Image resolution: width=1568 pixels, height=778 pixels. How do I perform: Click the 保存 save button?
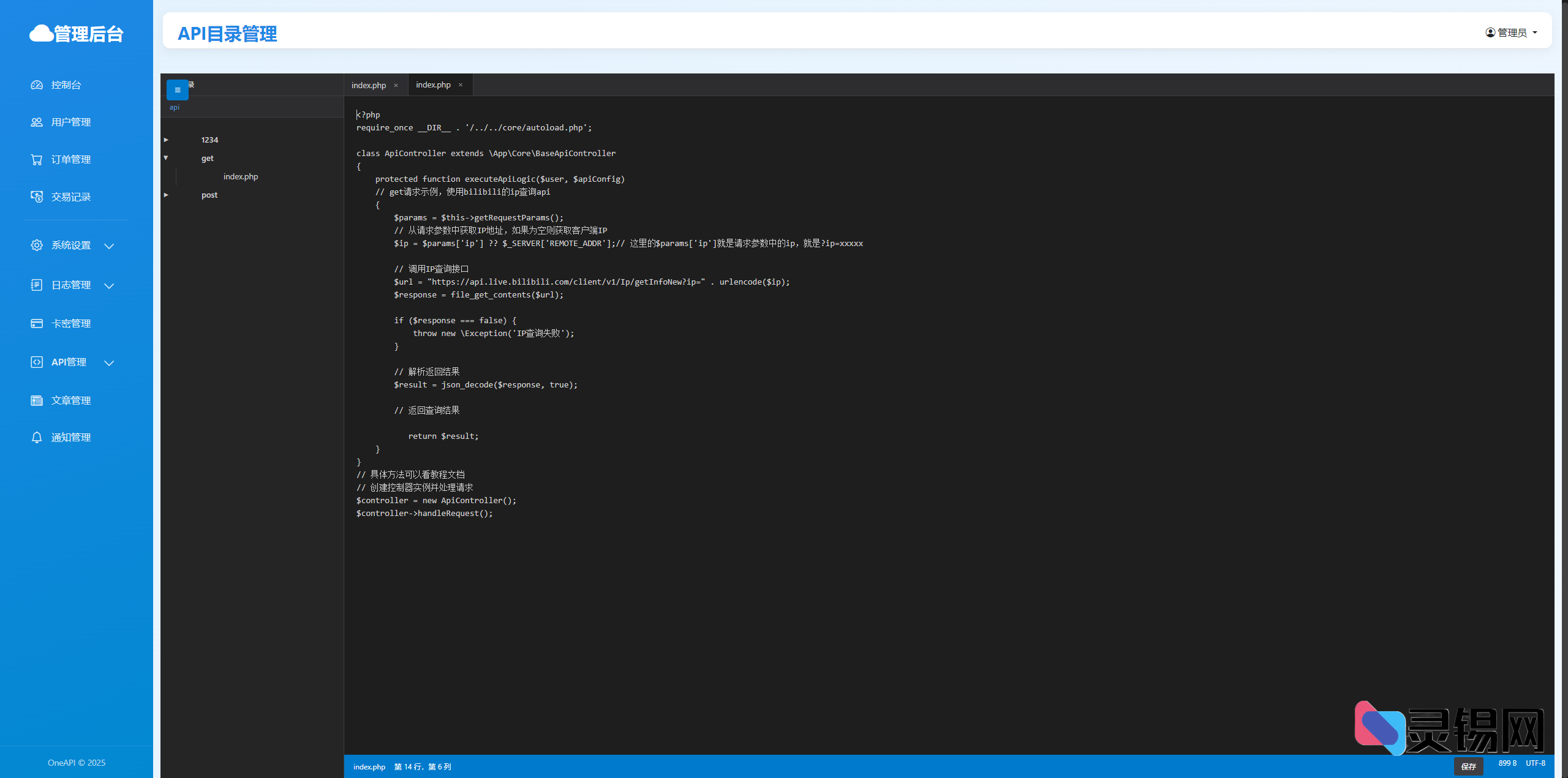pos(1468,766)
